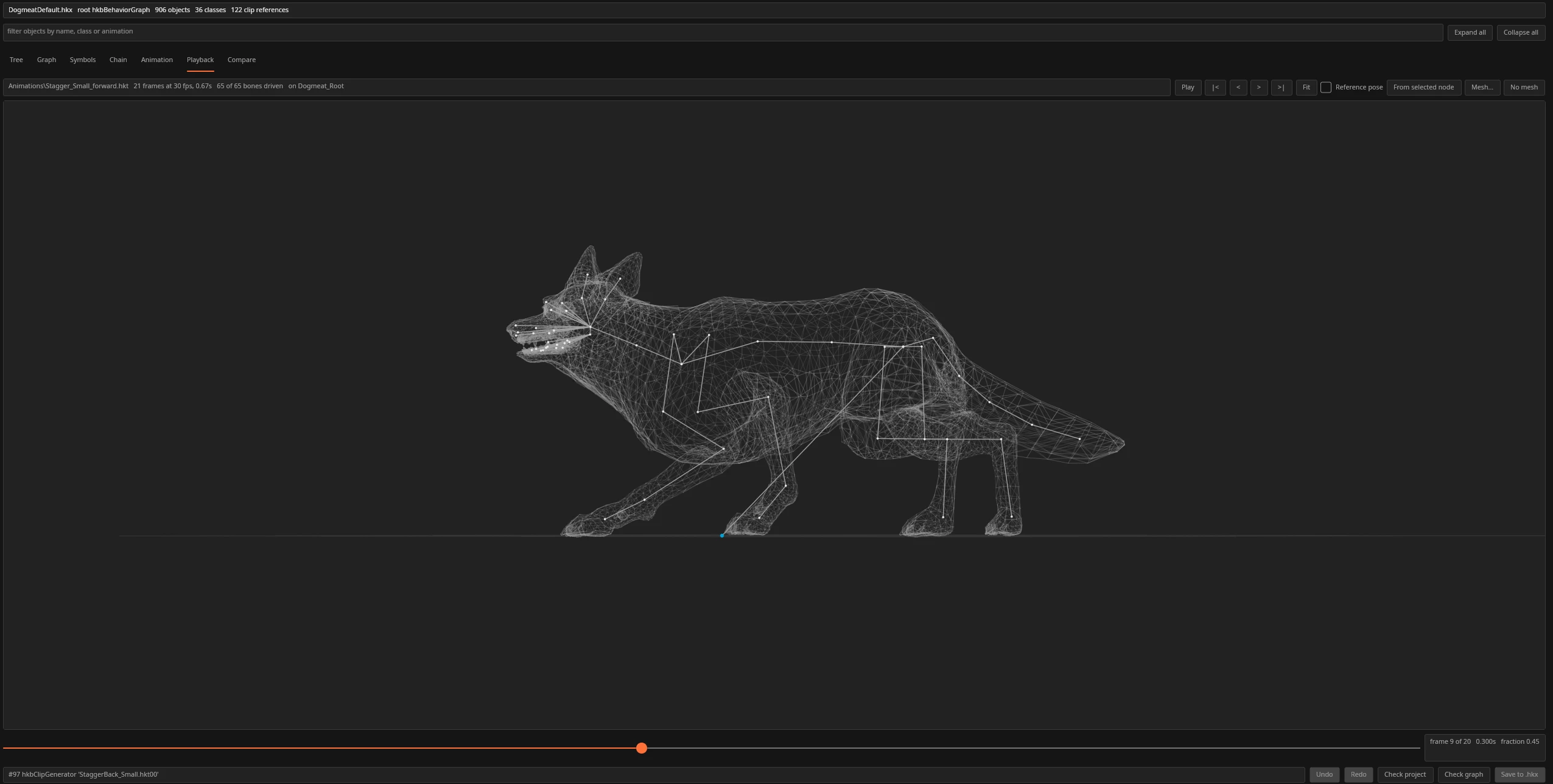Step back one frame with < button

coord(1238,87)
